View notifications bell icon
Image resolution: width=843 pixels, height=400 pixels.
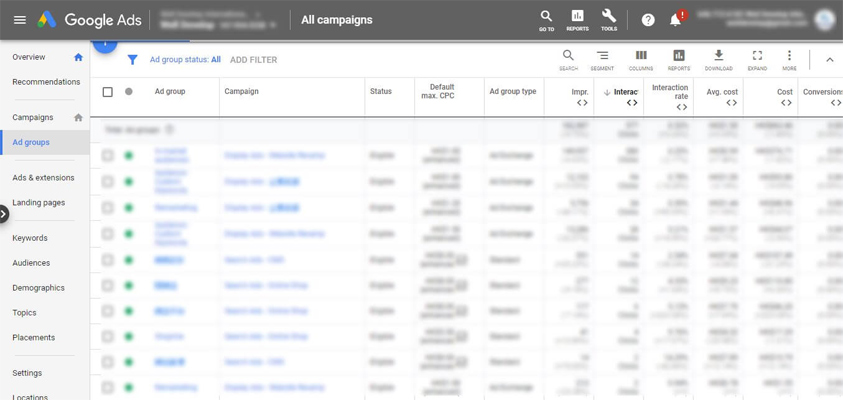[676, 20]
